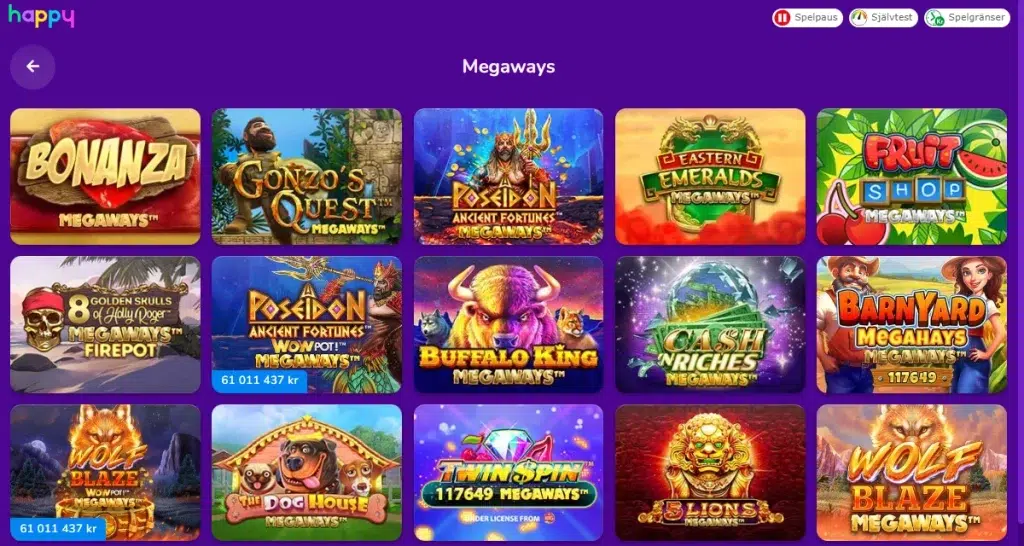Open 5 Lions Megaways game
1024x546 pixels.
tap(710, 473)
